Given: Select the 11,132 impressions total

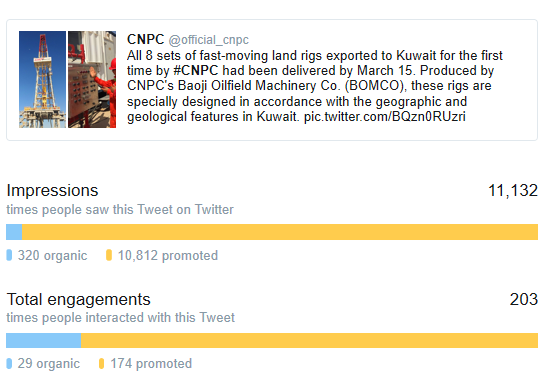Looking at the screenshot, I should (513, 191).
